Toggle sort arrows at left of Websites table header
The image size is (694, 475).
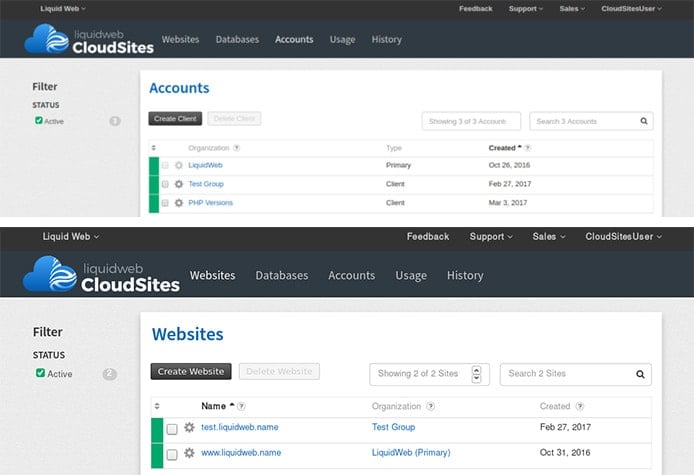tap(157, 406)
